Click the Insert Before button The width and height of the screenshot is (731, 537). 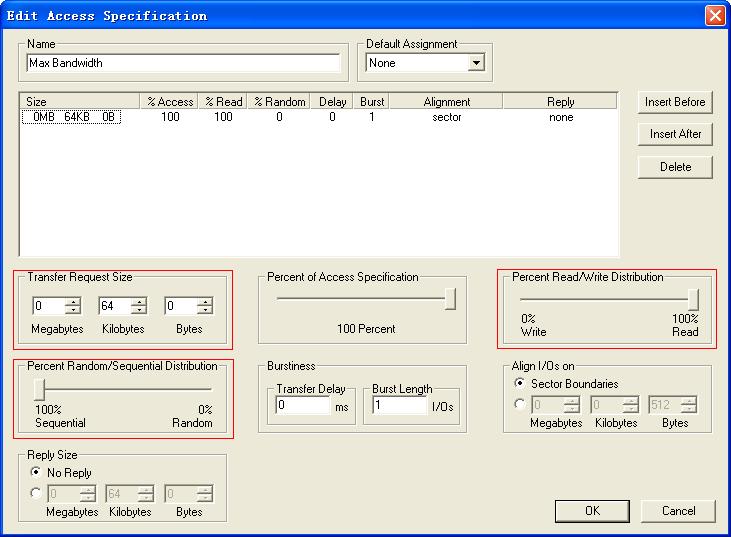(x=675, y=102)
